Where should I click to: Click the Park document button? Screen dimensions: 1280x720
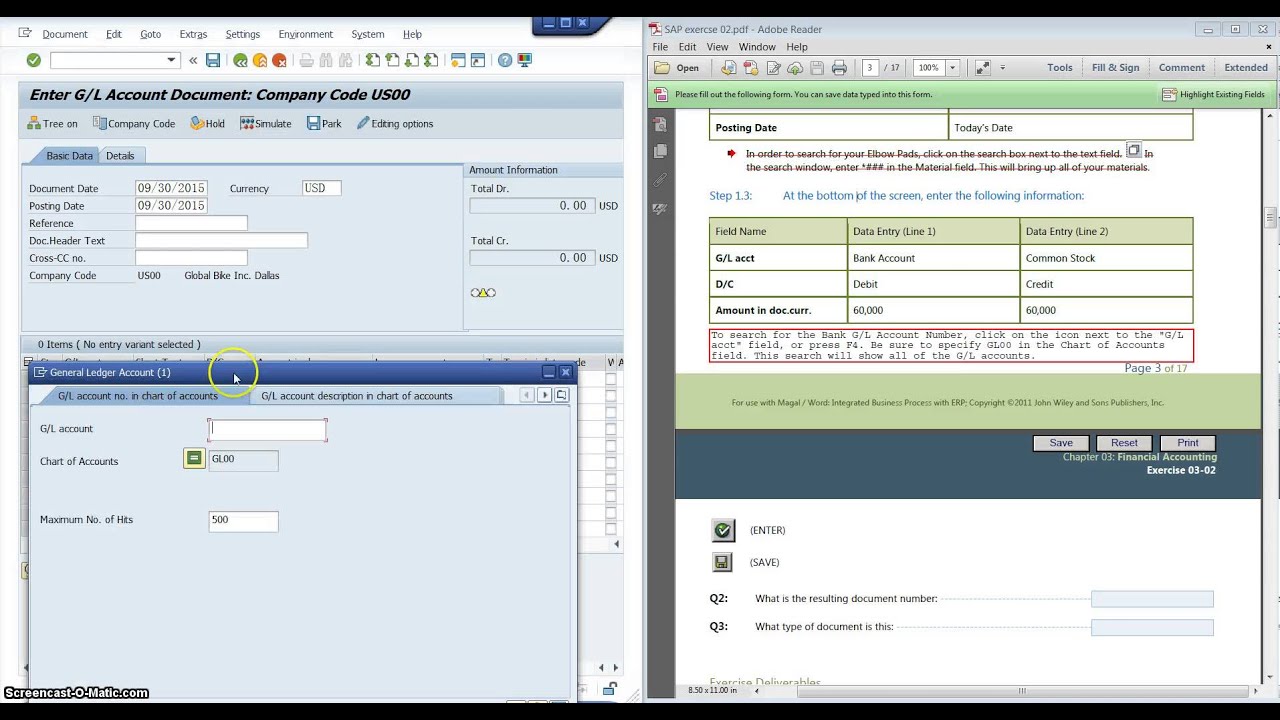[324, 124]
